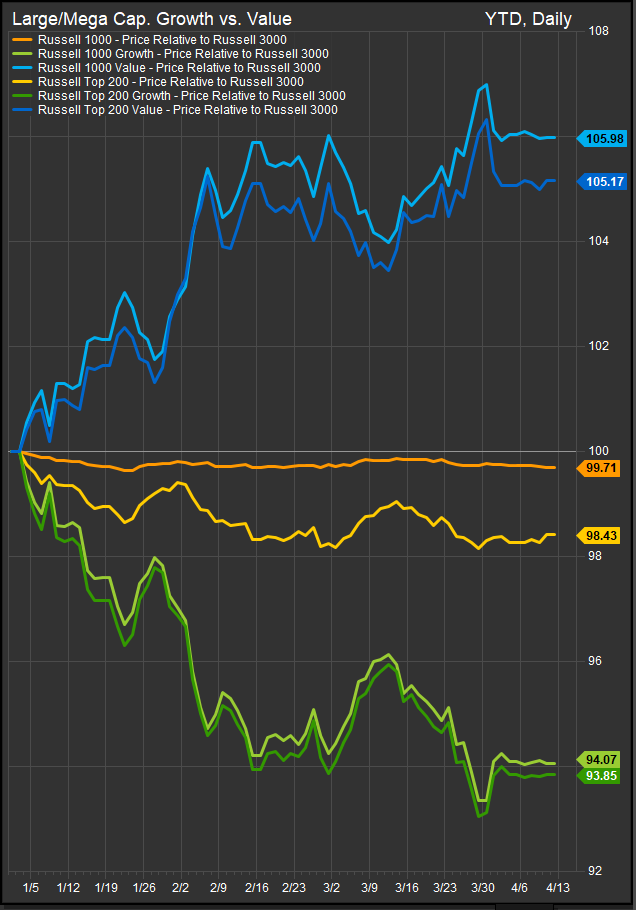Click the 2/16 date axis label
This screenshot has height=910, width=636.
tap(256, 887)
